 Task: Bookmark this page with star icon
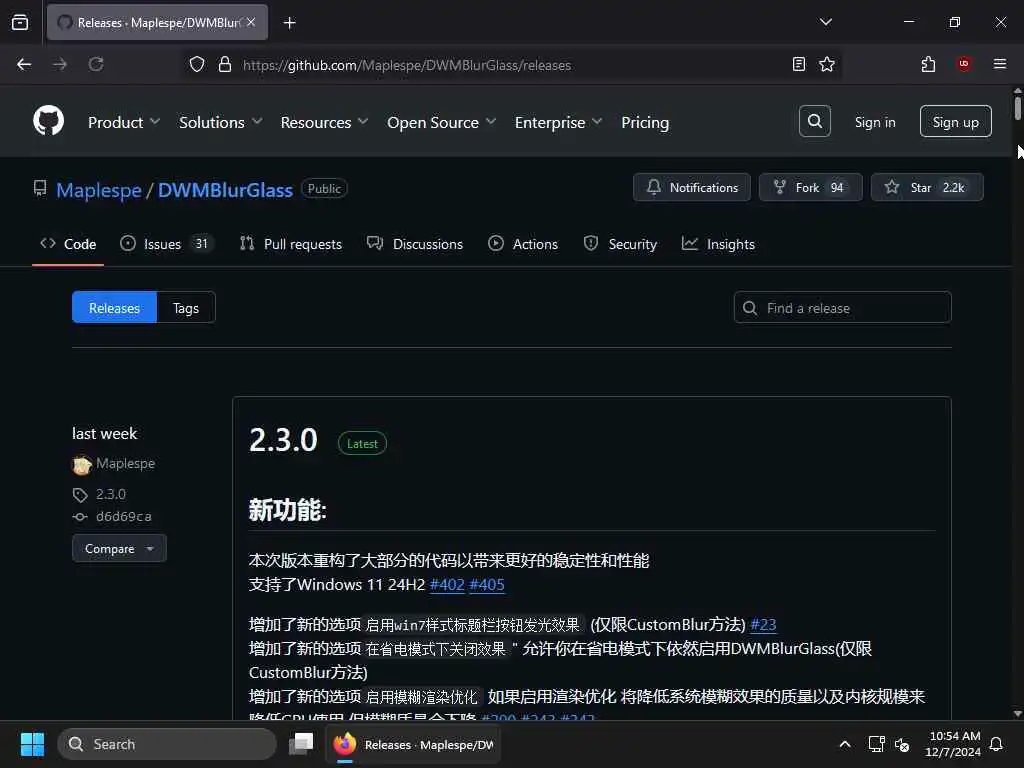pyautogui.click(x=827, y=64)
